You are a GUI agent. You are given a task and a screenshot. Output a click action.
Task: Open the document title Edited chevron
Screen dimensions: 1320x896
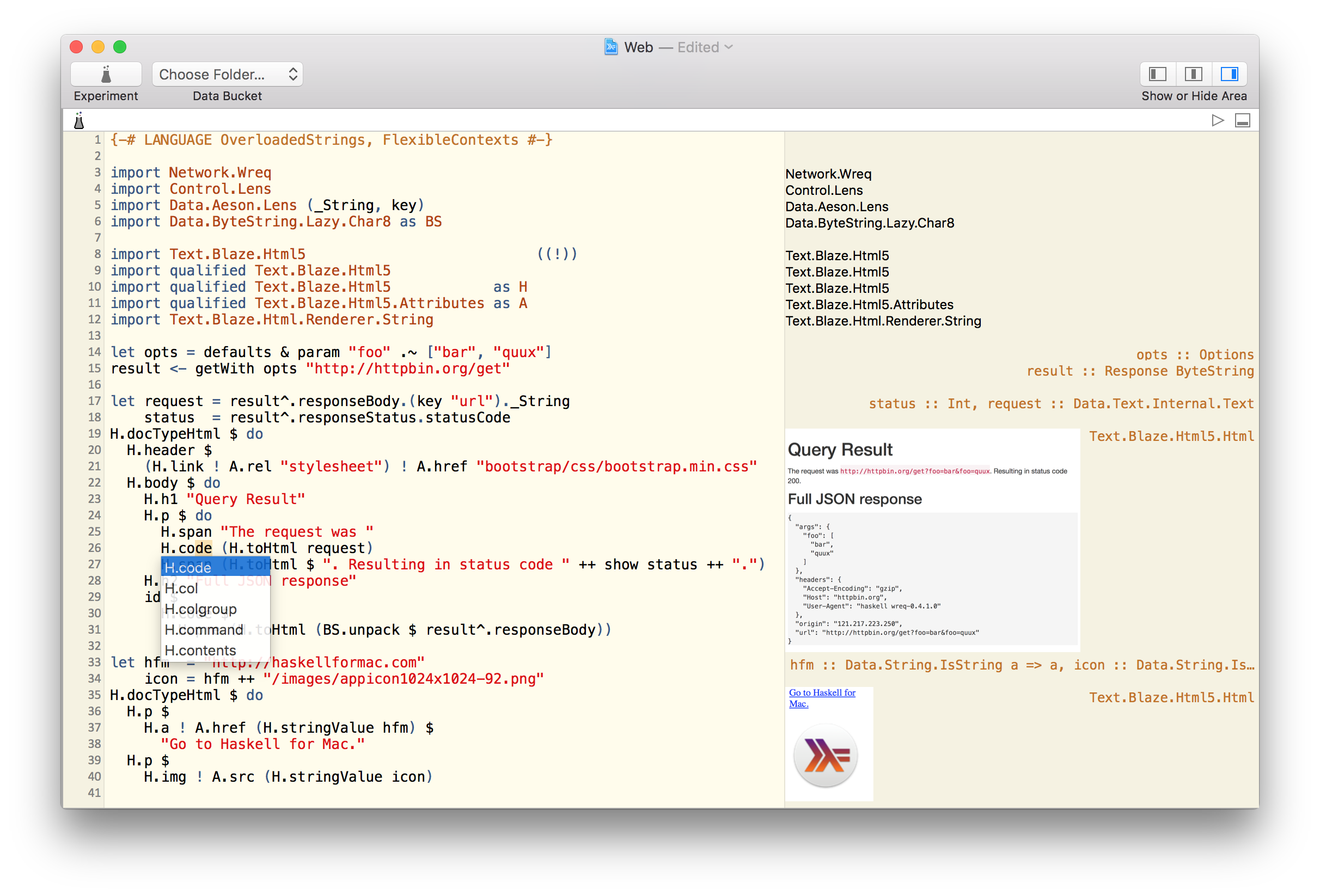pyautogui.click(x=729, y=47)
